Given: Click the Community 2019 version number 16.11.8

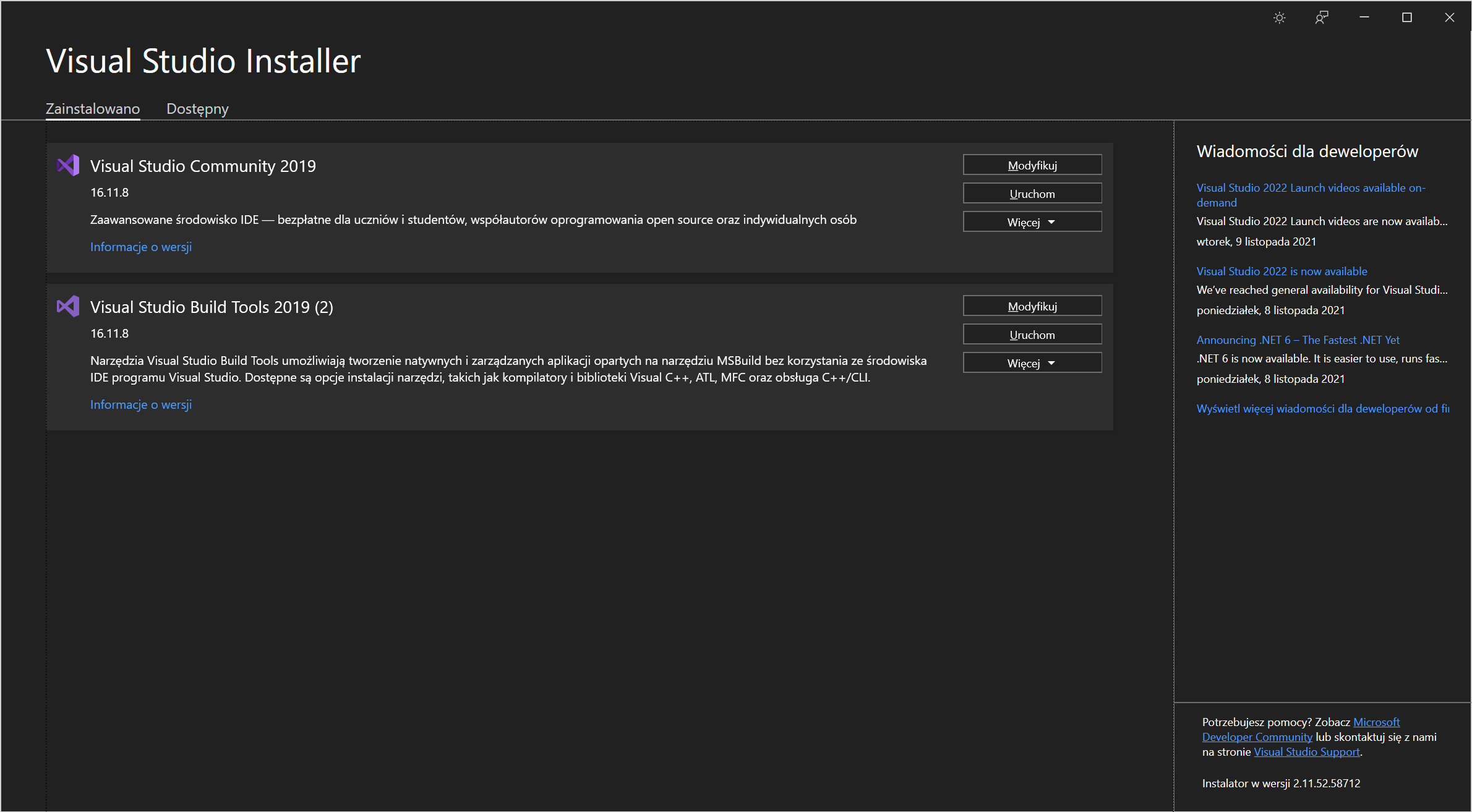Looking at the screenshot, I should point(109,192).
